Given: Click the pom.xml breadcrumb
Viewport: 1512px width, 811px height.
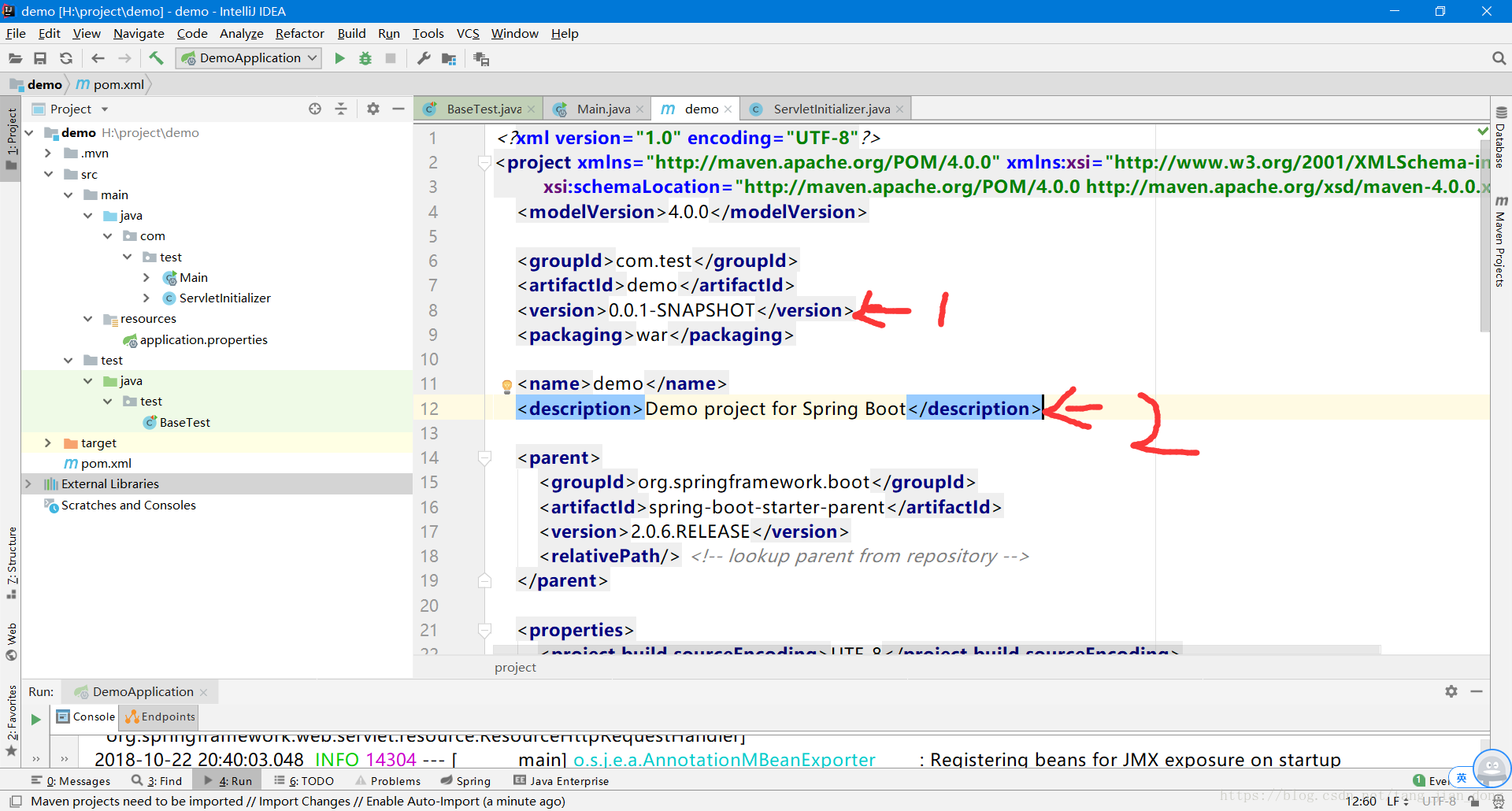Looking at the screenshot, I should click(x=110, y=84).
